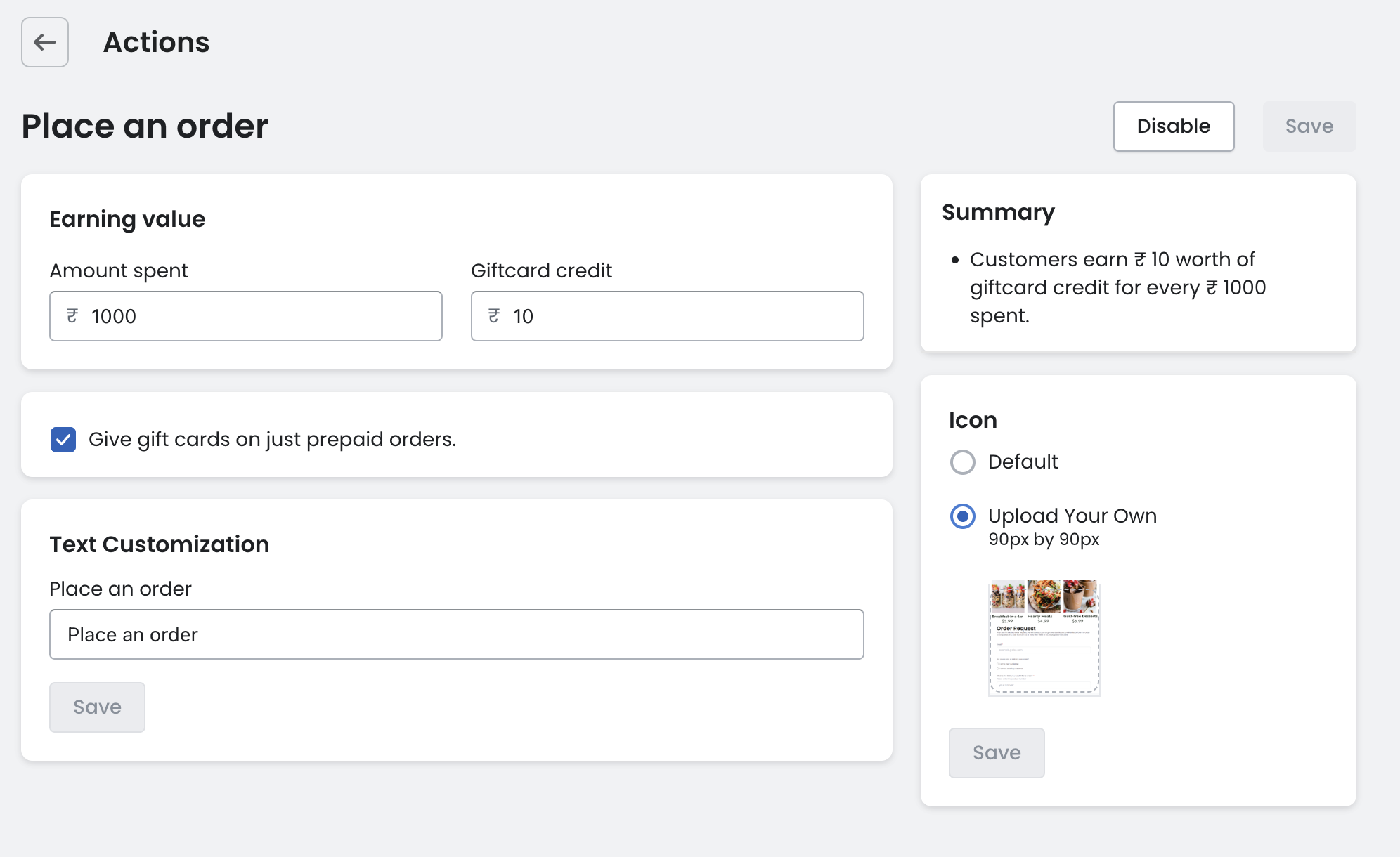
Task: Click the back arrow button
Action: (x=45, y=42)
